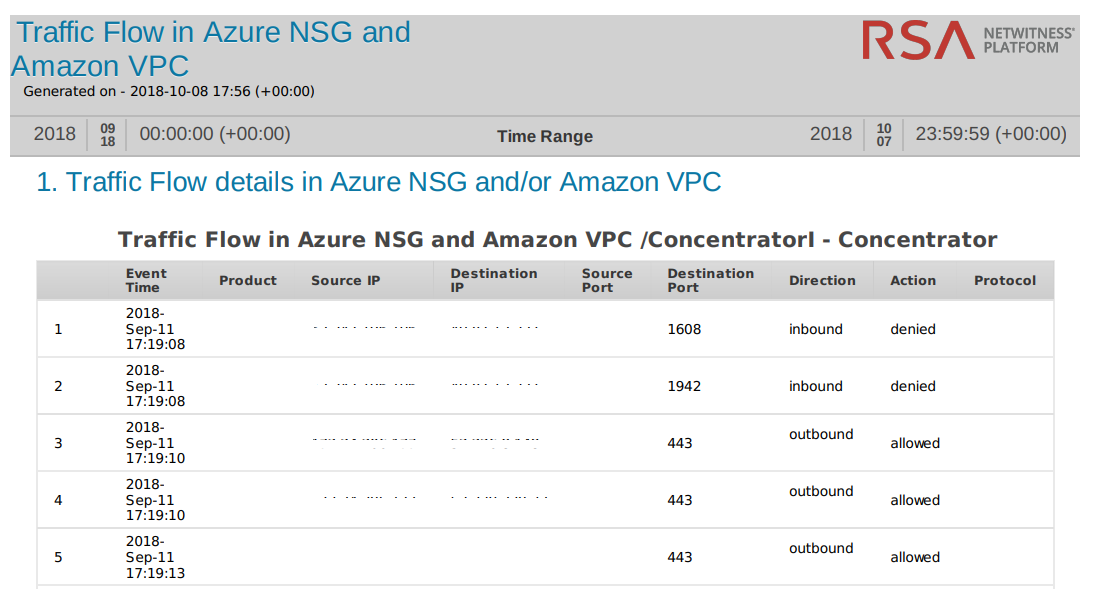Click the Destination IP column header

click(494, 280)
